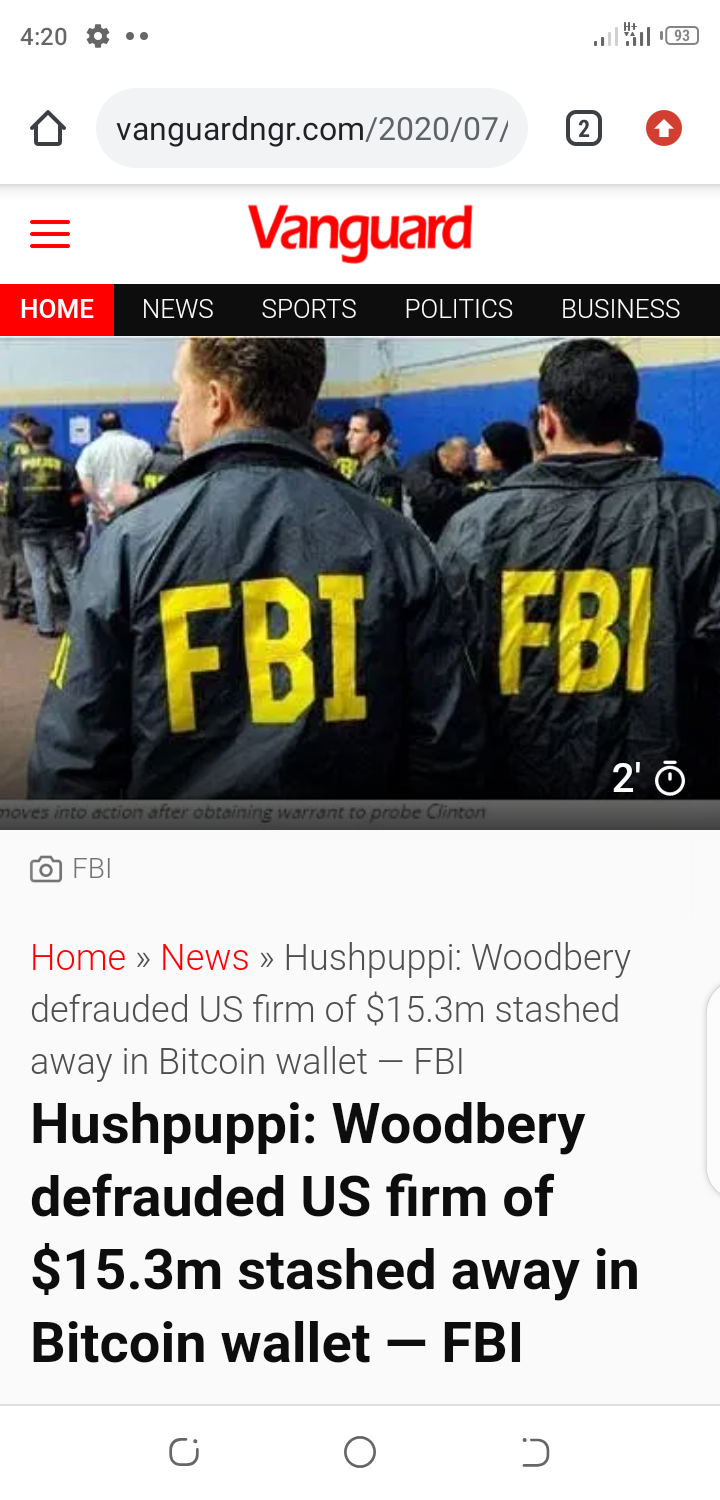Tap the Android back navigation icon
The width and height of the screenshot is (720, 1500).
click(535, 1451)
